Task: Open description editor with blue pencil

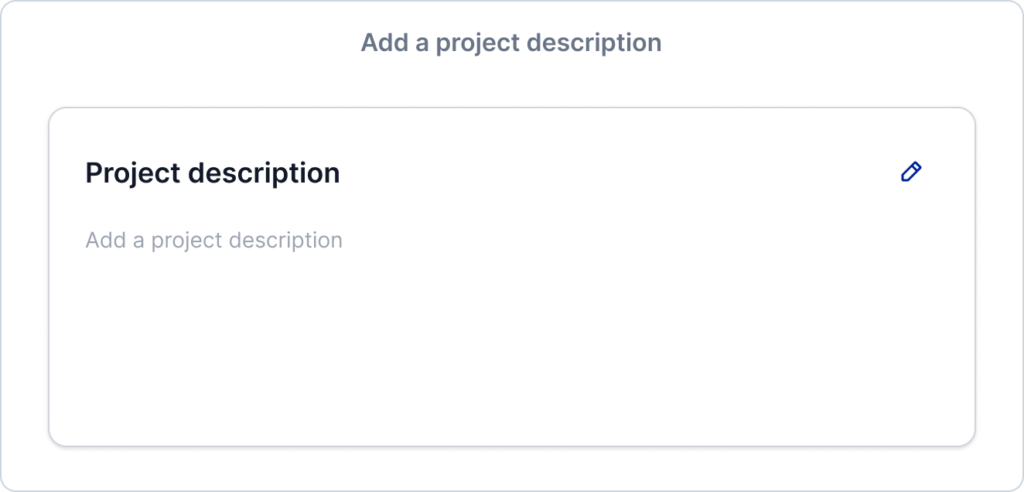Action: coord(911,172)
